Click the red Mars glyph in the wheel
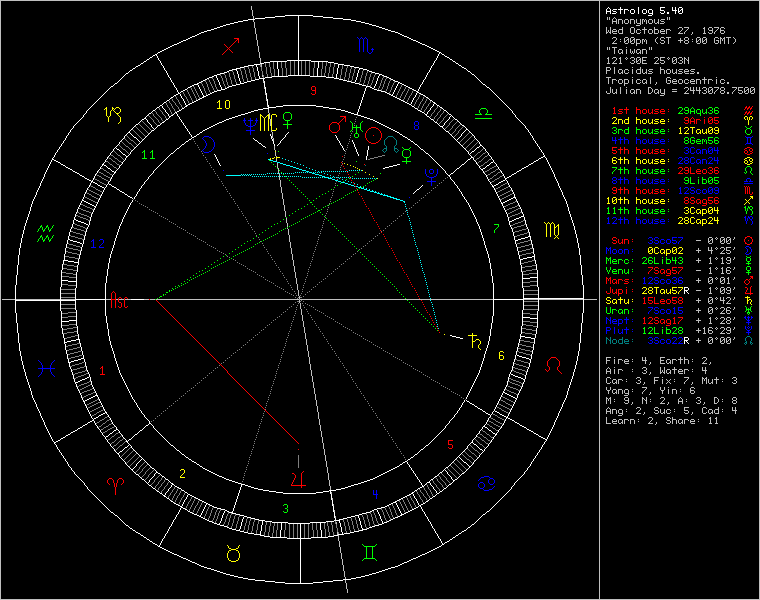This screenshot has width=760, height=600. coord(335,126)
